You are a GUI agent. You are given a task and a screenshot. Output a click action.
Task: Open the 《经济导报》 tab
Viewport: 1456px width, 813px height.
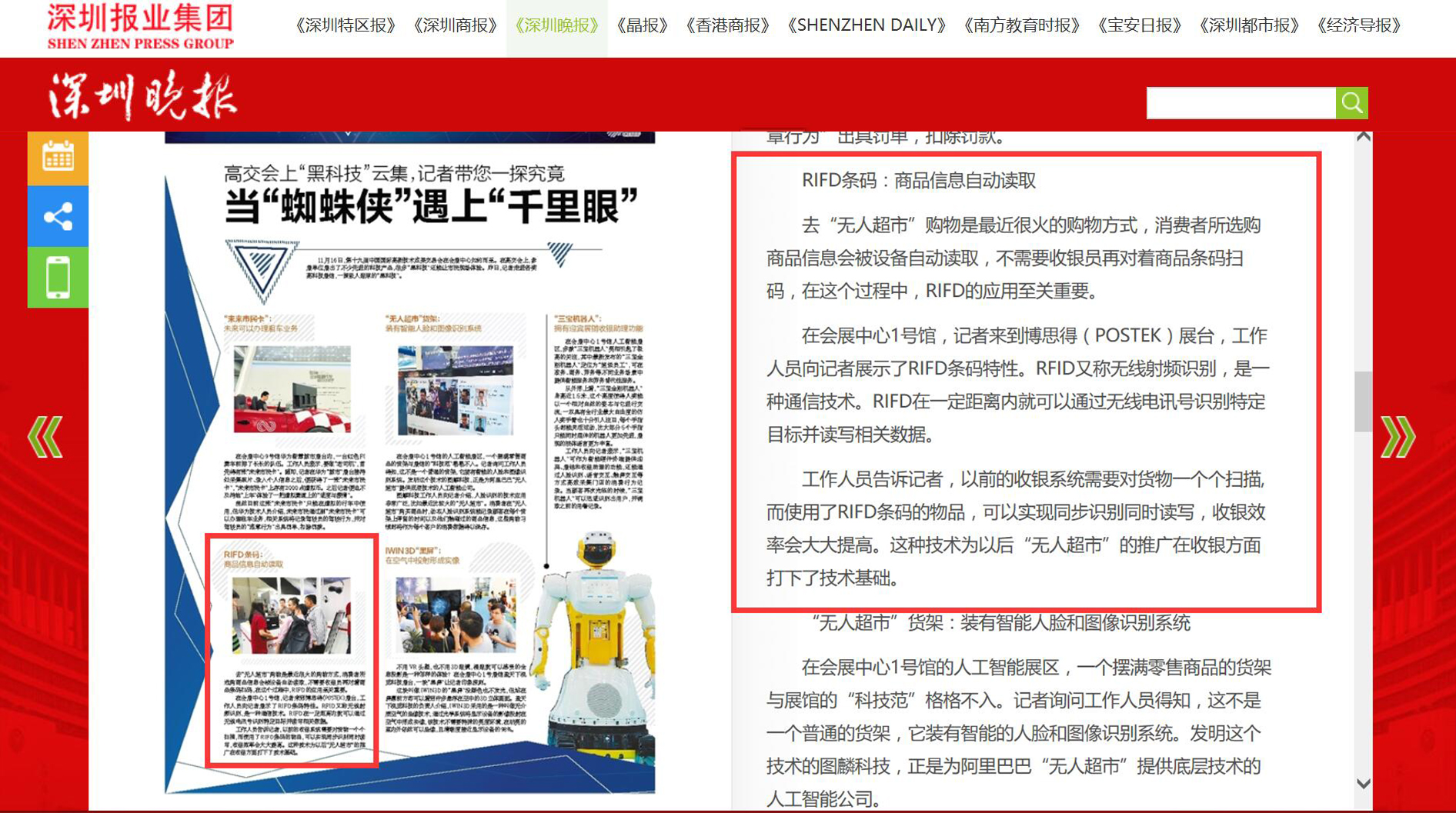point(1359,25)
